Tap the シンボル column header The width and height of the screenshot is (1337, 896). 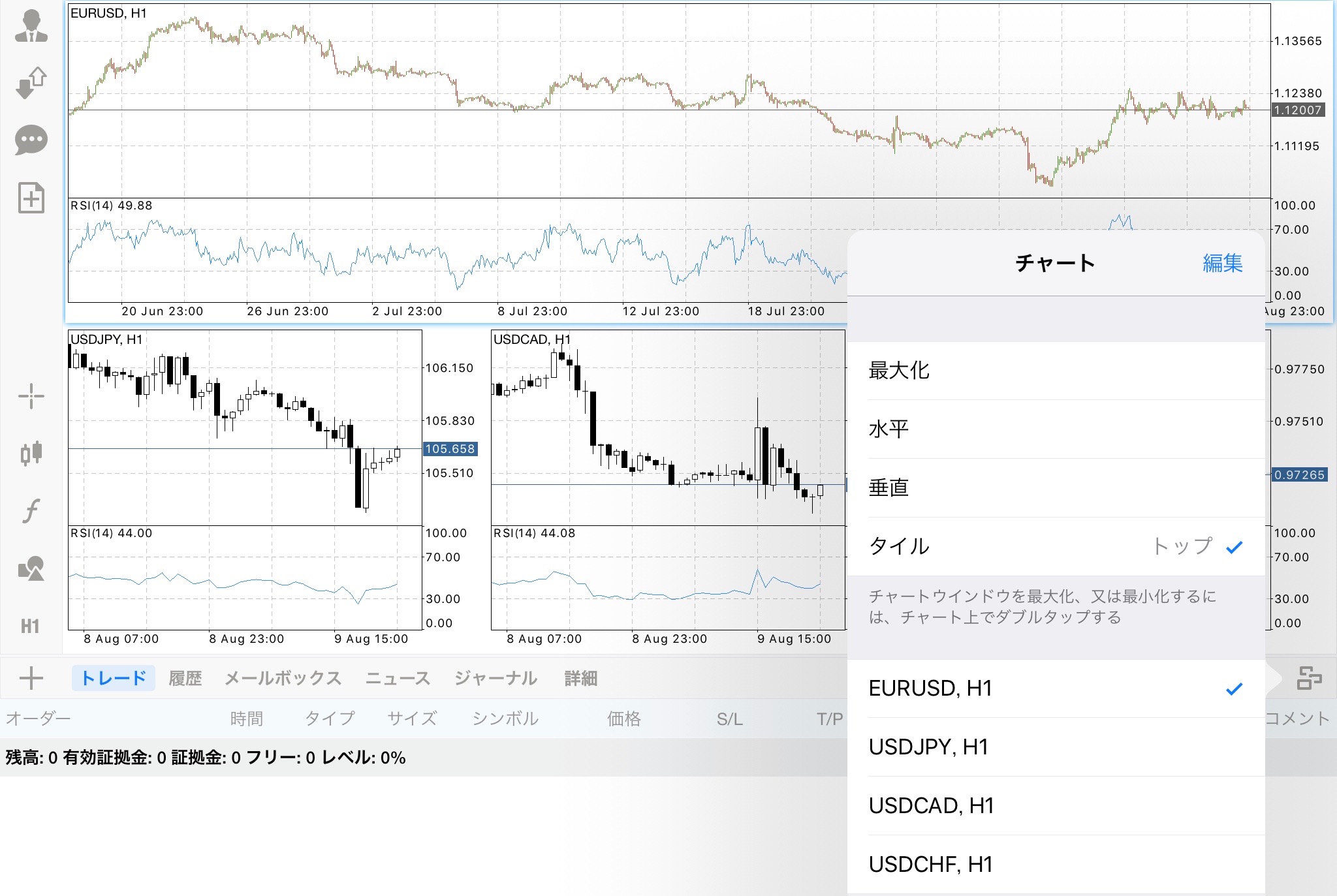(x=505, y=719)
